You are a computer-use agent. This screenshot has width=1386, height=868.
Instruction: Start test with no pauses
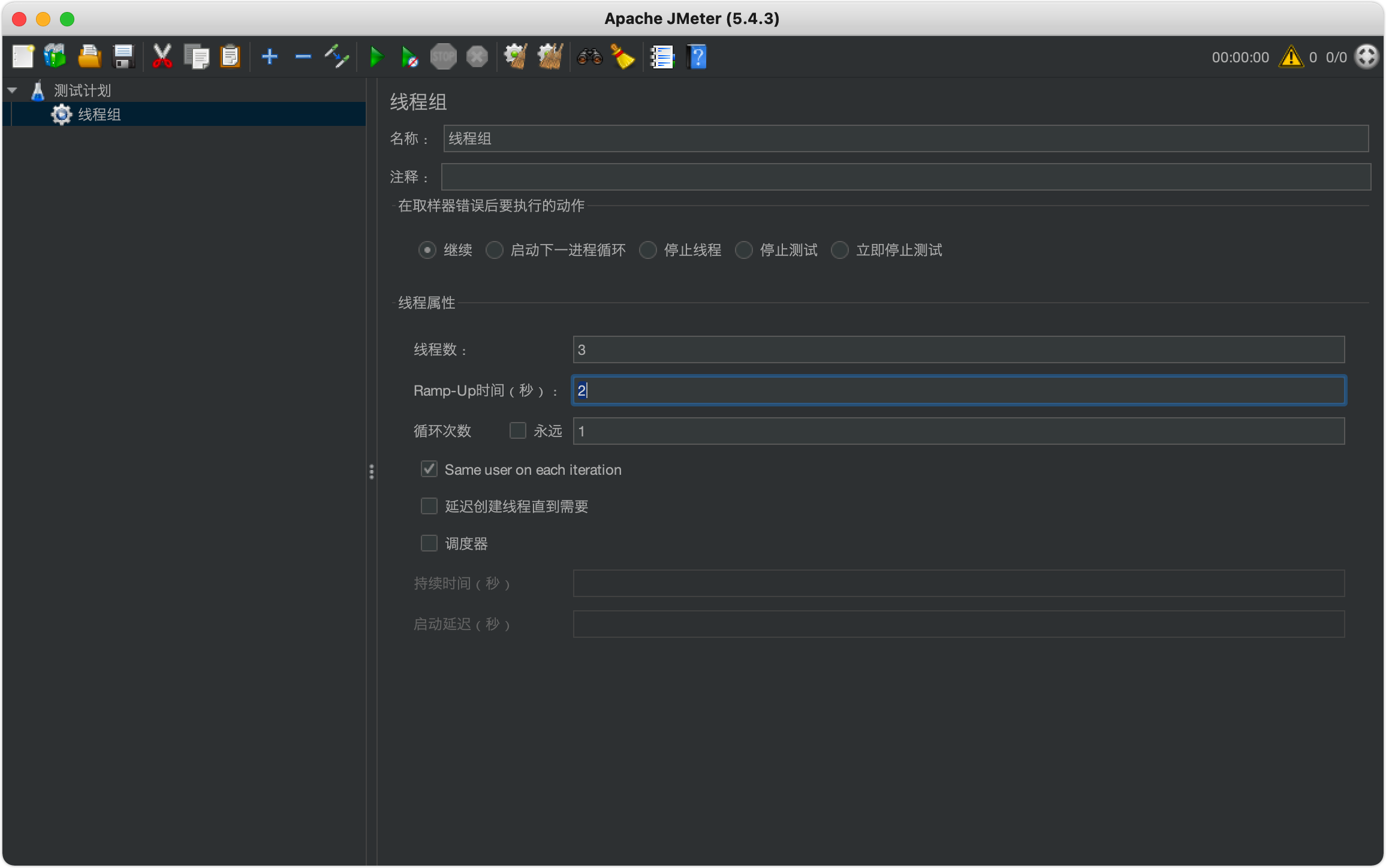point(409,57)
